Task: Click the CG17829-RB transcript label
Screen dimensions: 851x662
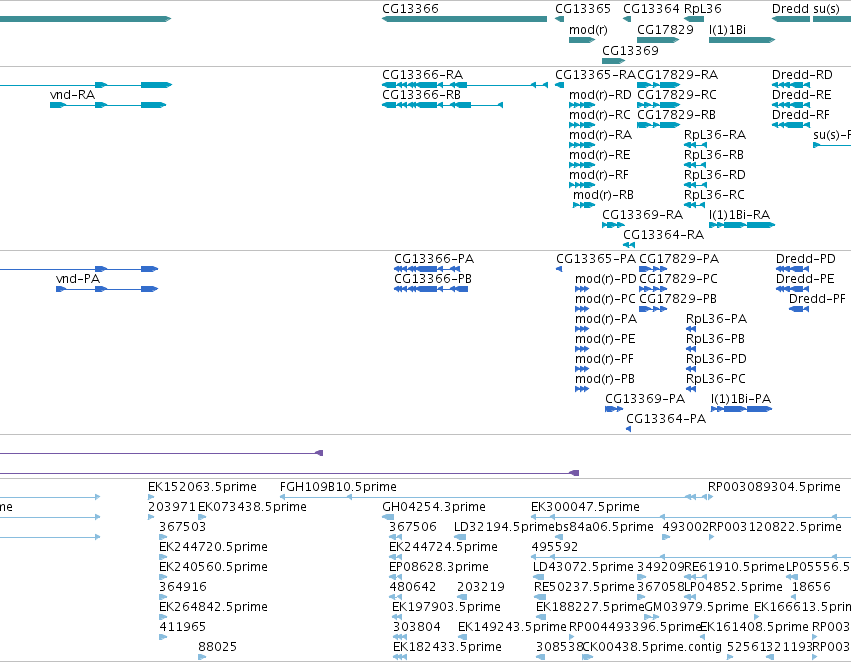Action: (x=676, y=115)
